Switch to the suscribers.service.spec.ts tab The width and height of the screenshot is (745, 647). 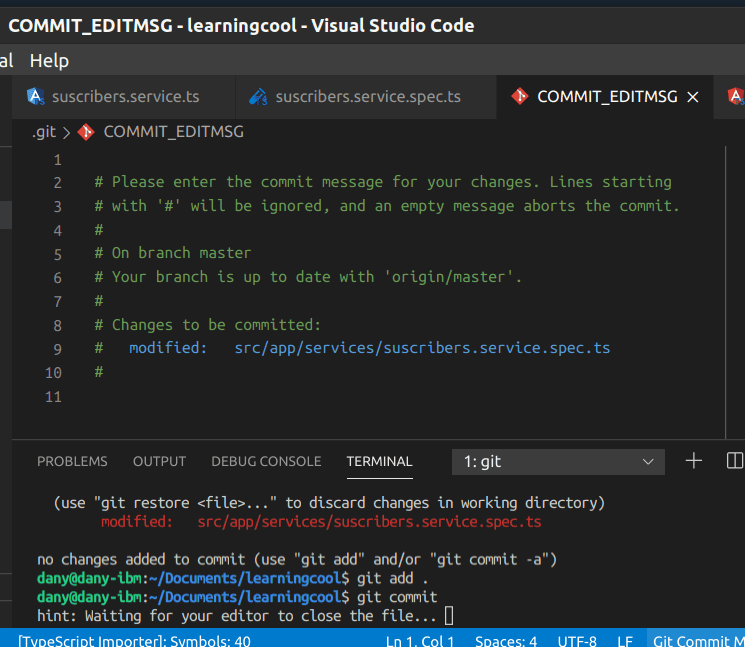[x=367, y=97]
